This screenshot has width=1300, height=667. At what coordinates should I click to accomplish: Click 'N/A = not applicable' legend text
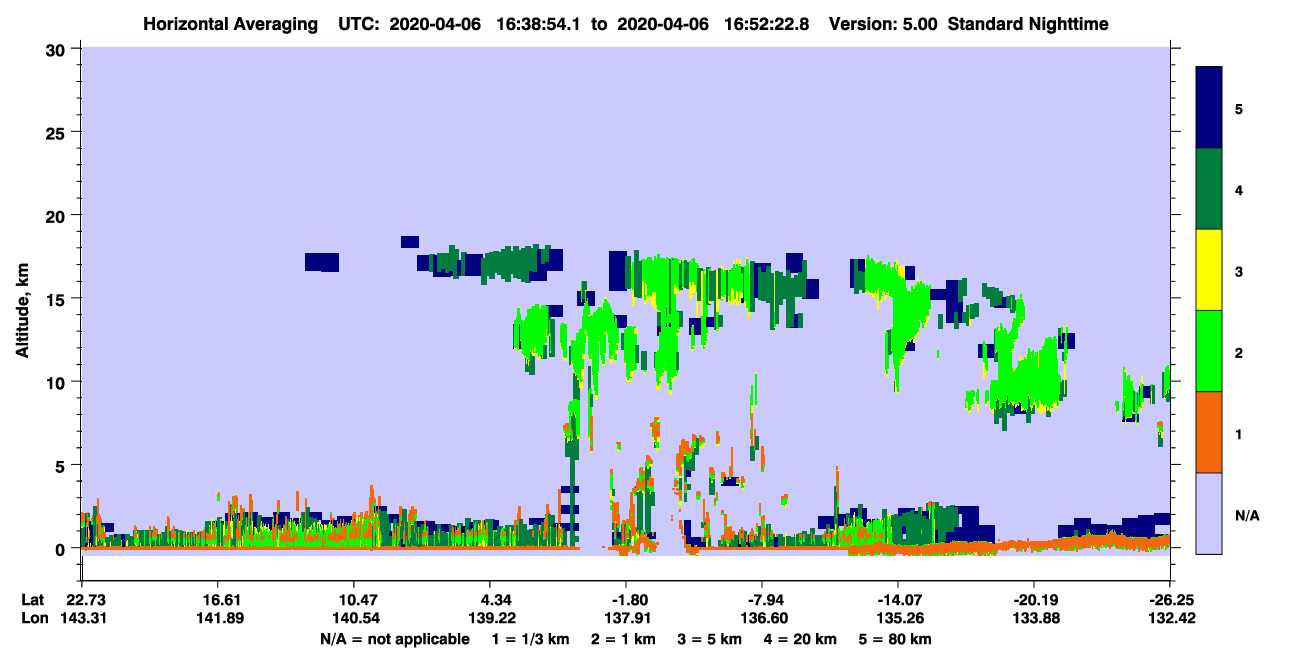coord(394,639)
